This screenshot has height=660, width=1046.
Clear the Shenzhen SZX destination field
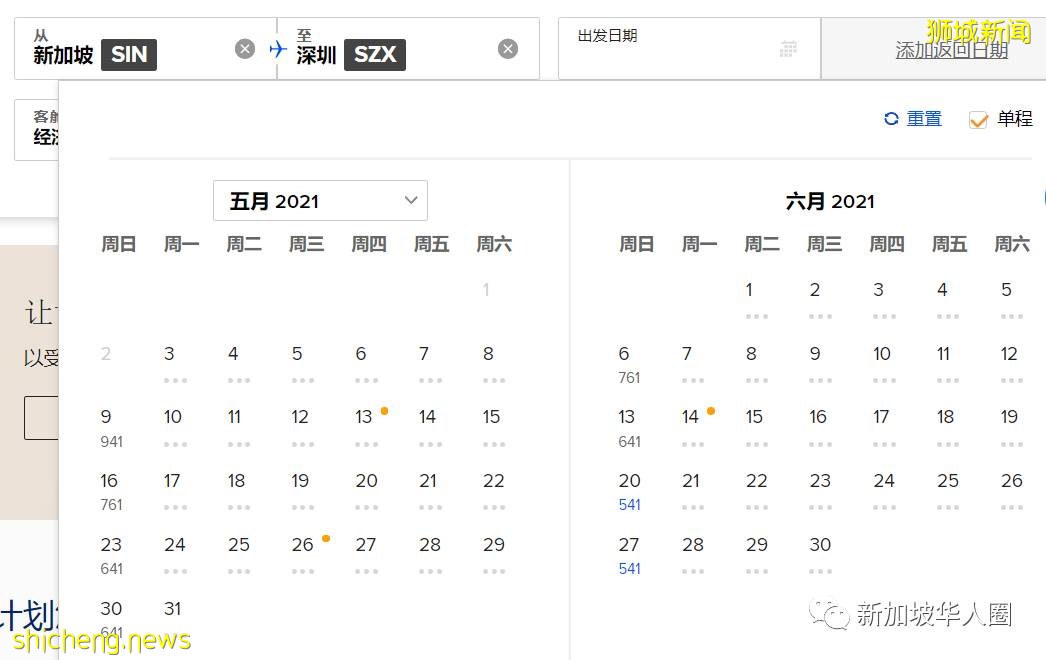tap(508, 48)
